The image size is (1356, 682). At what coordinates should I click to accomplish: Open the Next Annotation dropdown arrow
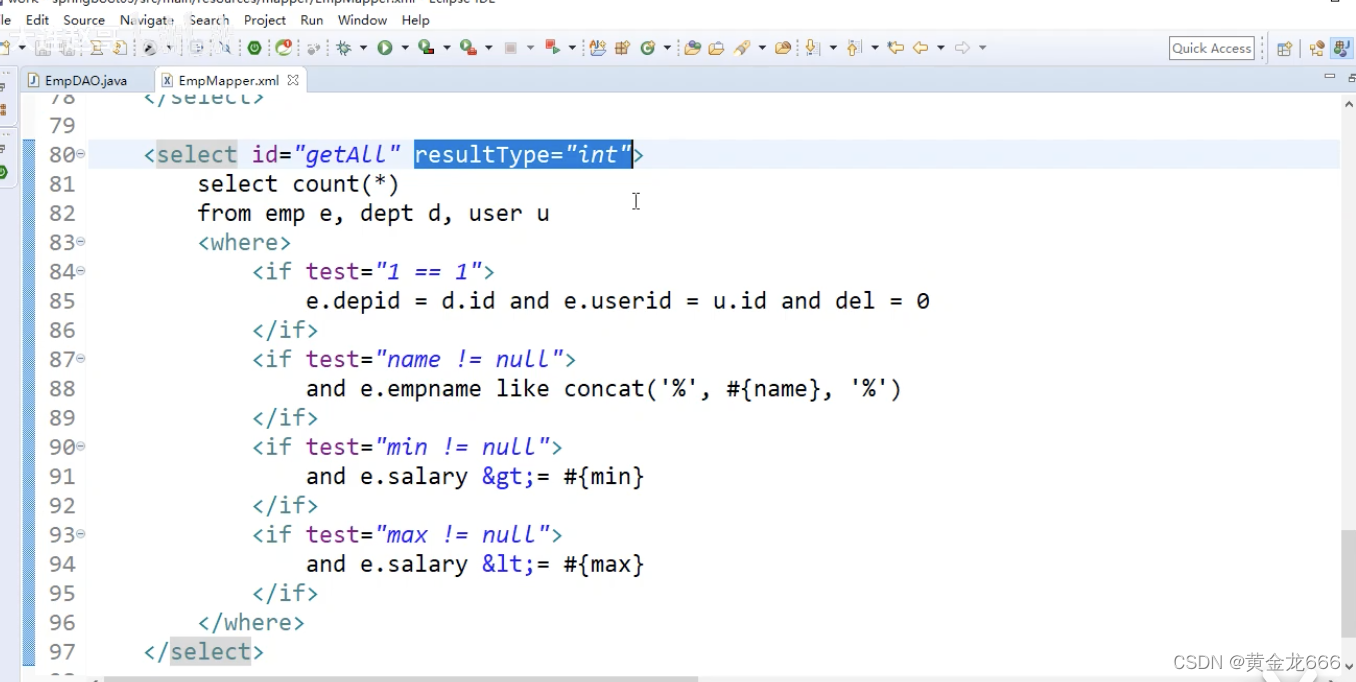pyautogui.click(x=832, y=48)
